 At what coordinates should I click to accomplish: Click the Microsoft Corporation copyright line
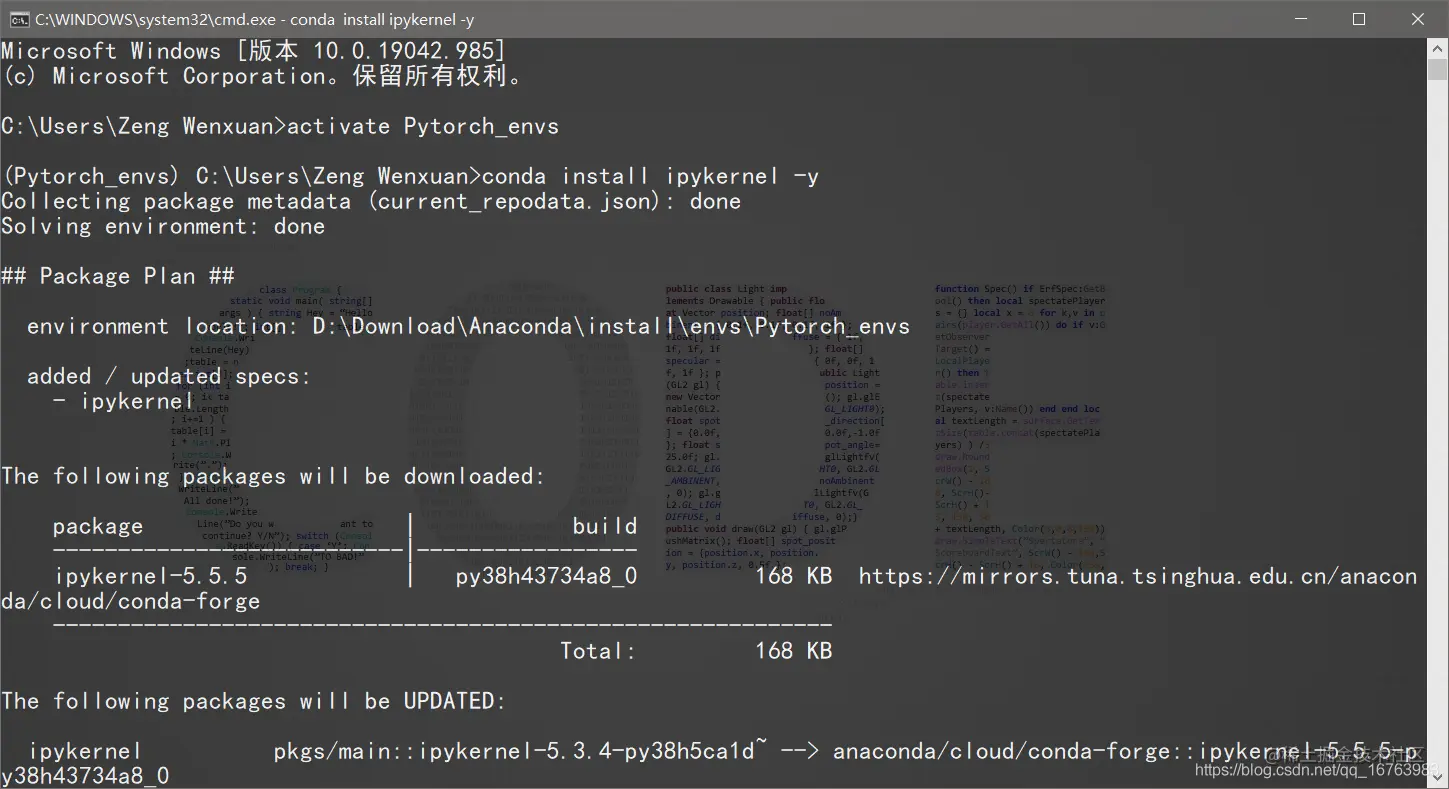[x=262, y=76]
